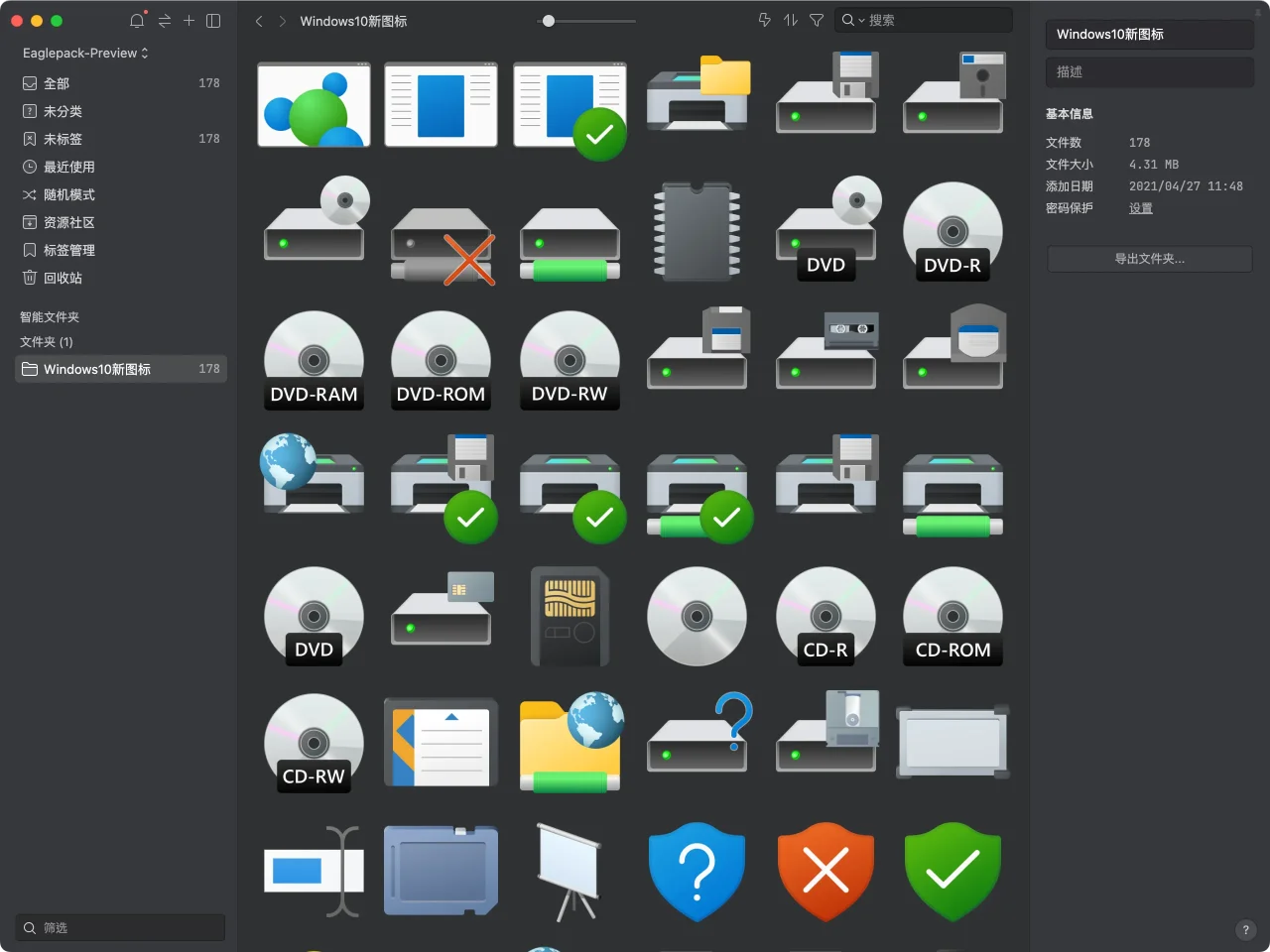1270x952 pixels.
Task: Click the plus add button in the sidebar header
Action: [189, 21]
